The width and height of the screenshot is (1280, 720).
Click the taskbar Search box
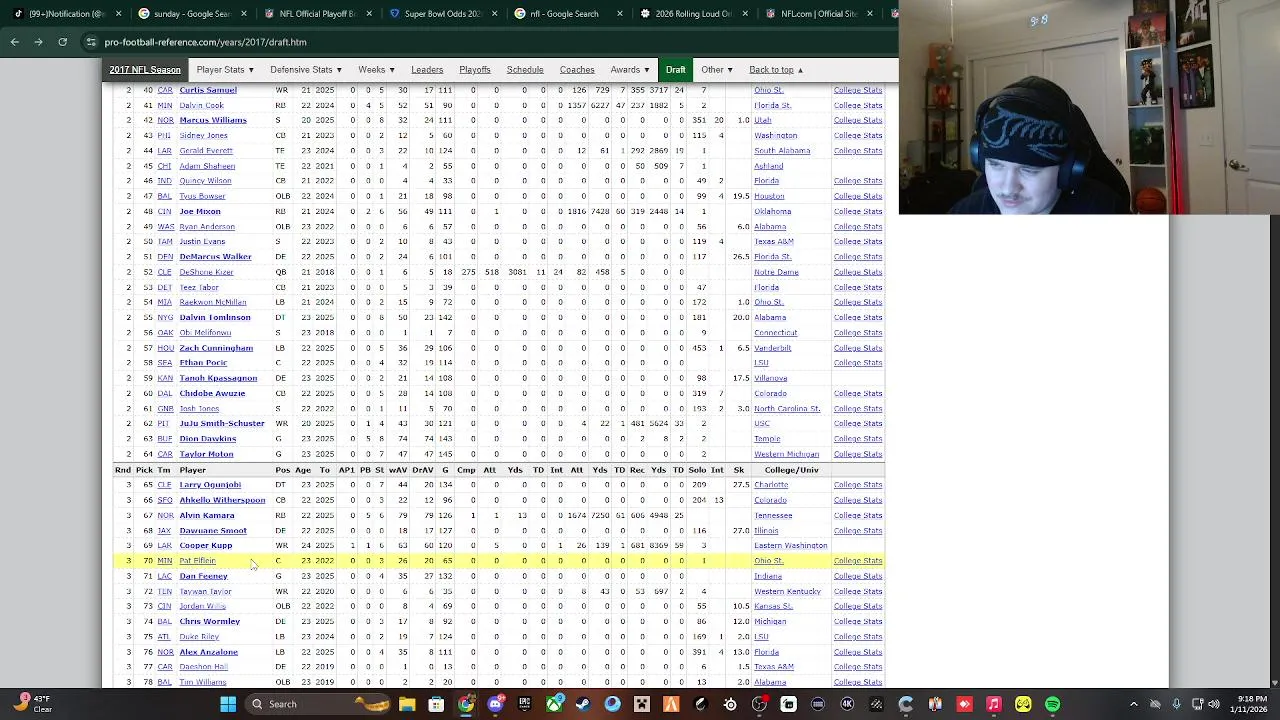coord(318,704)
